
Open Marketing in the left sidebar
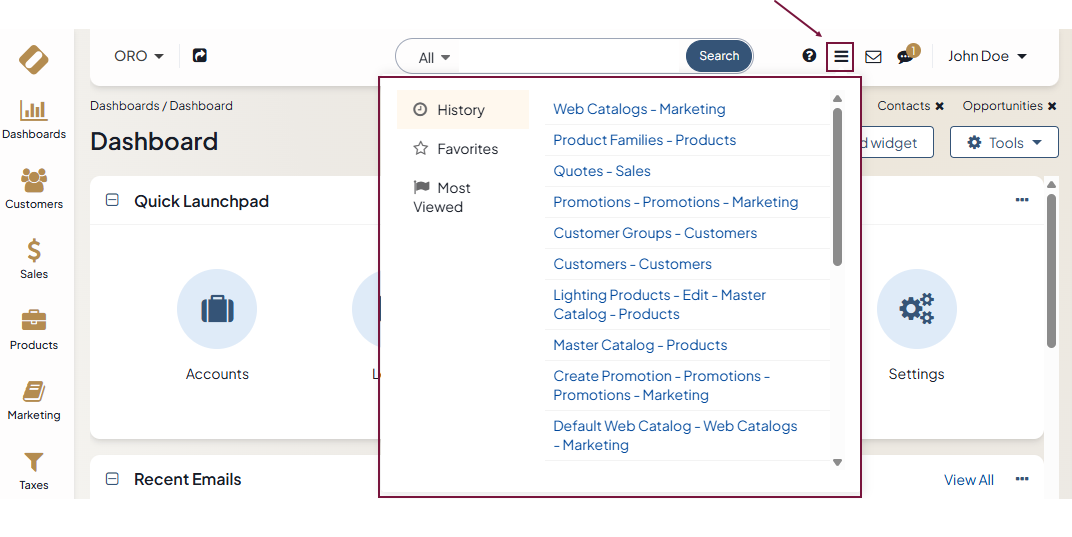pyautogui.click(x=34, y=399)
